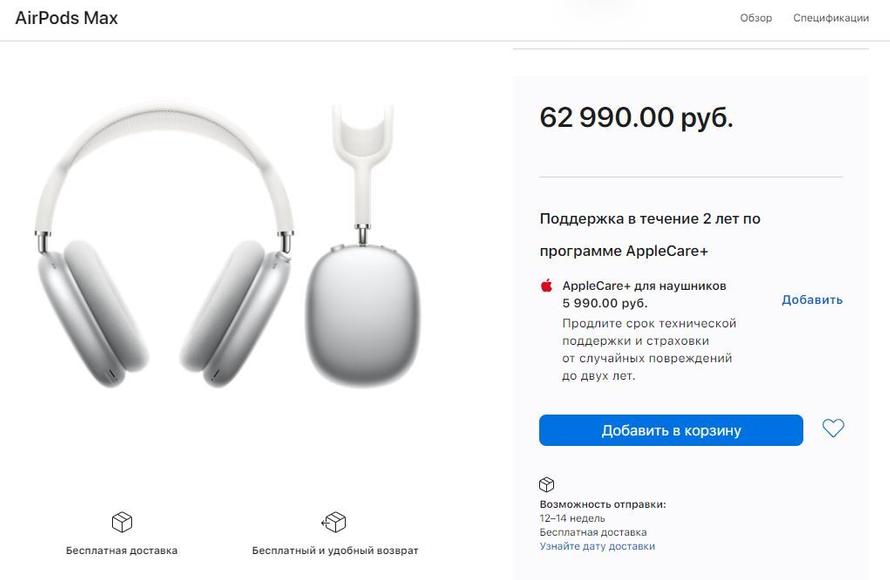
Task: Click the free delivery box icon
Action: coord(122,522)
